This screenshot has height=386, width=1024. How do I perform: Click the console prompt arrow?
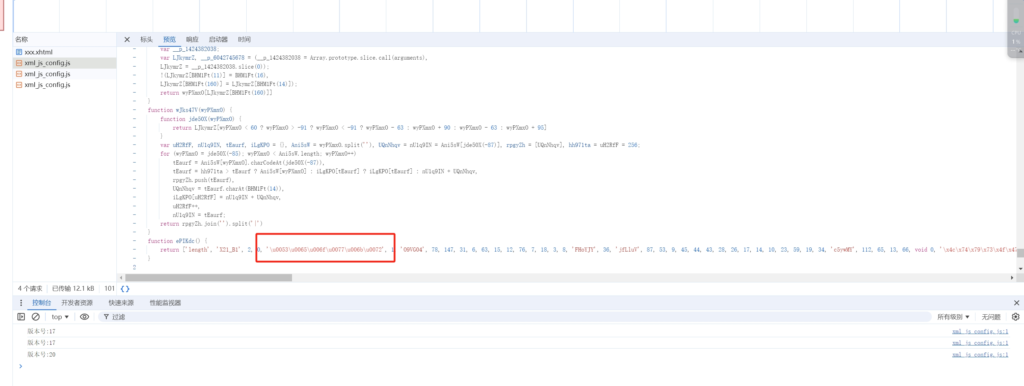pyautogui.click(x=20, y=366)
